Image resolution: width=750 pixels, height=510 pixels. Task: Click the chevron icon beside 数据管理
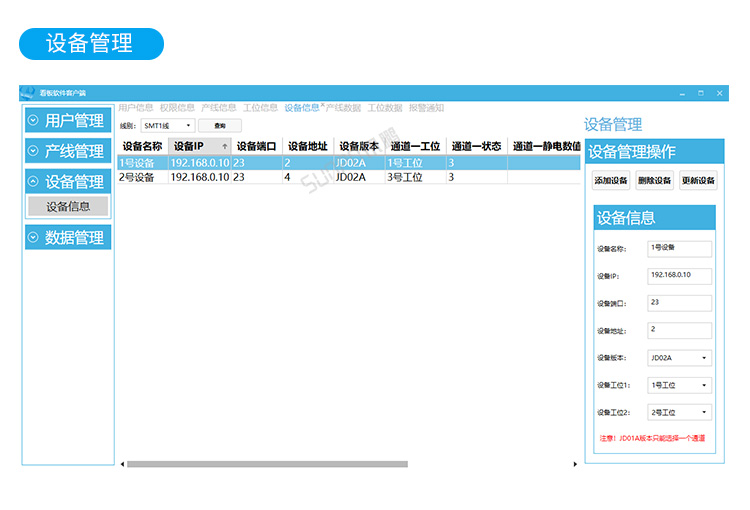pos(33,238)
